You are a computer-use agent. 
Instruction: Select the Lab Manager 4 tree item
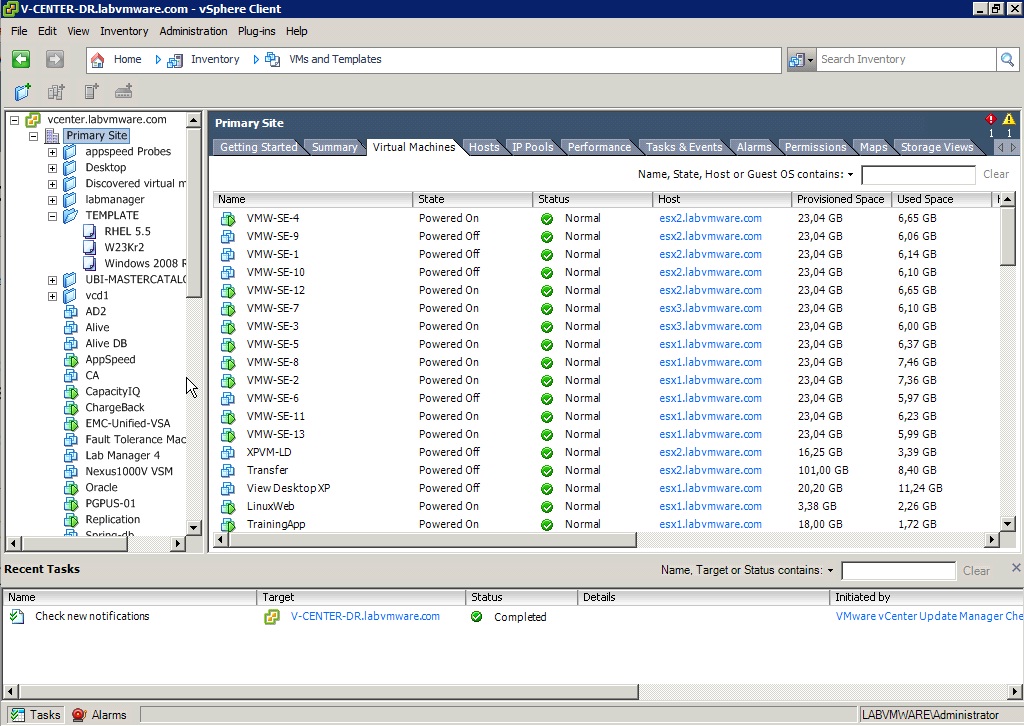(122, 456)
